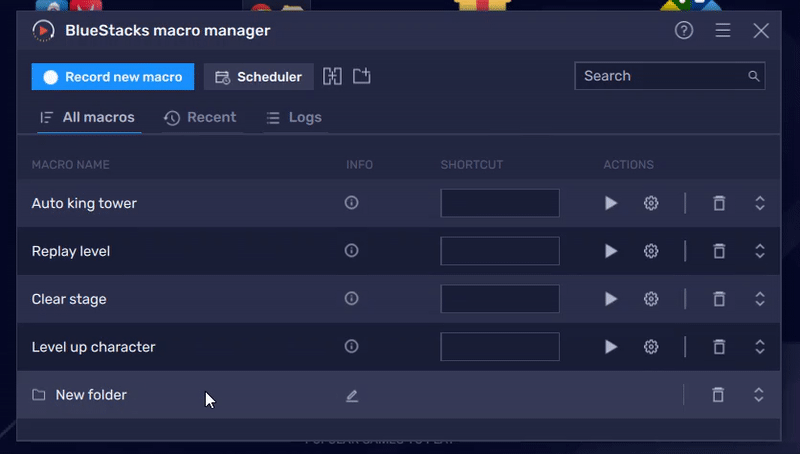The image size is (800, 454).
Task: Show info for Auto king tower
Action: [351, 203]
